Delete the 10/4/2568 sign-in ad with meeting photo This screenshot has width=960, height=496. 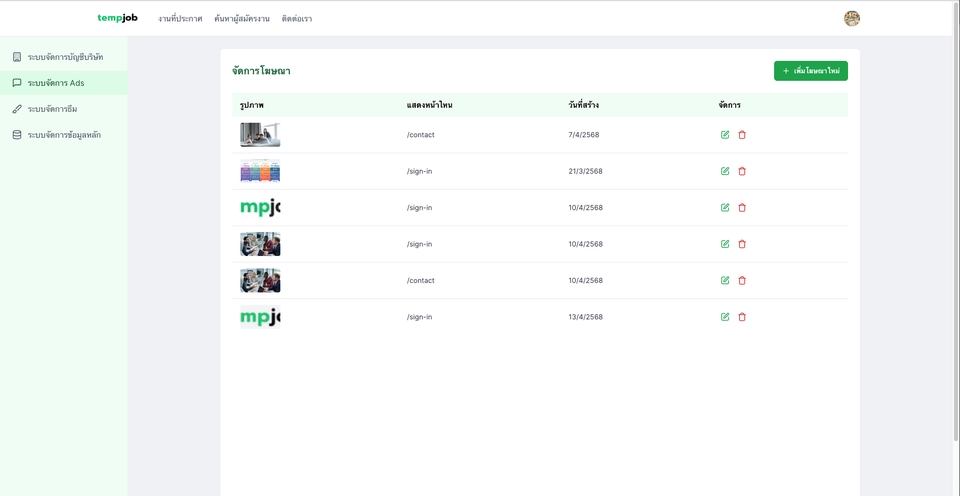742,244
